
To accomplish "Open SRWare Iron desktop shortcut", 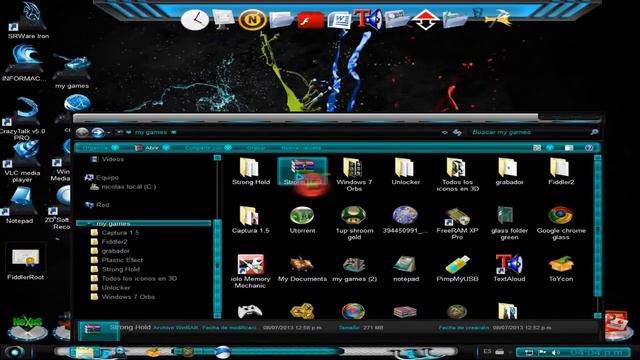I will point(28,20).
